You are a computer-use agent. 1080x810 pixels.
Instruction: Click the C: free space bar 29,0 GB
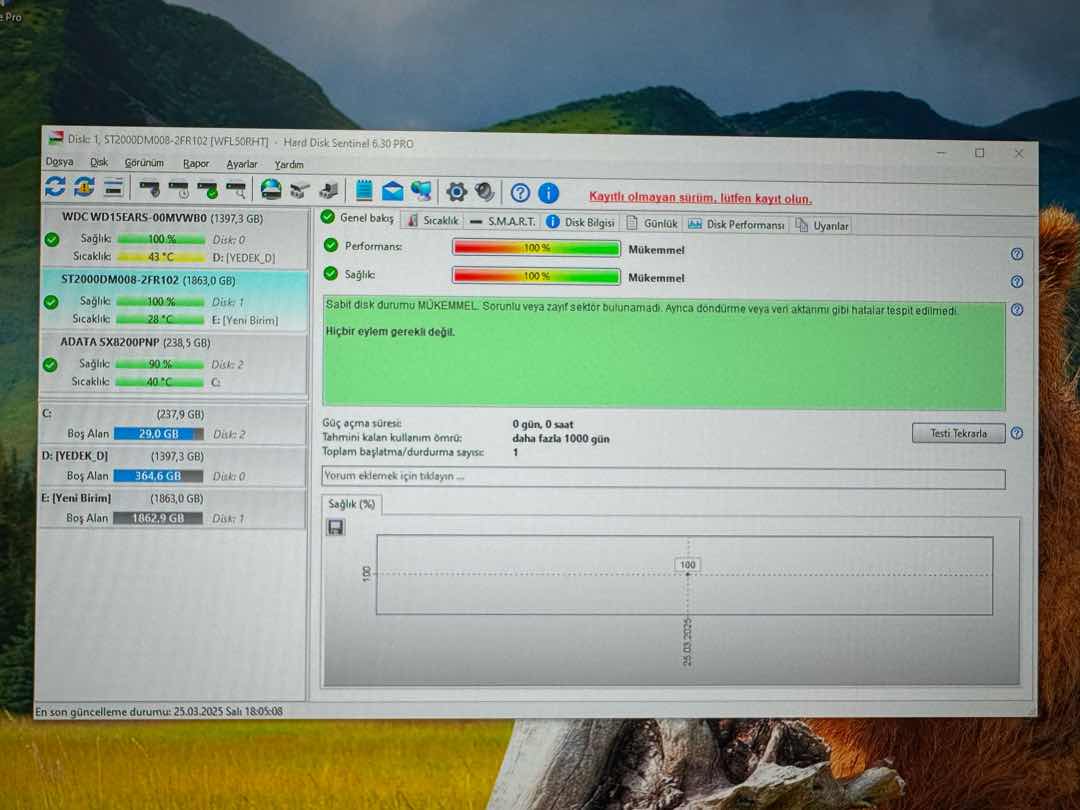(x=158, y=434)
